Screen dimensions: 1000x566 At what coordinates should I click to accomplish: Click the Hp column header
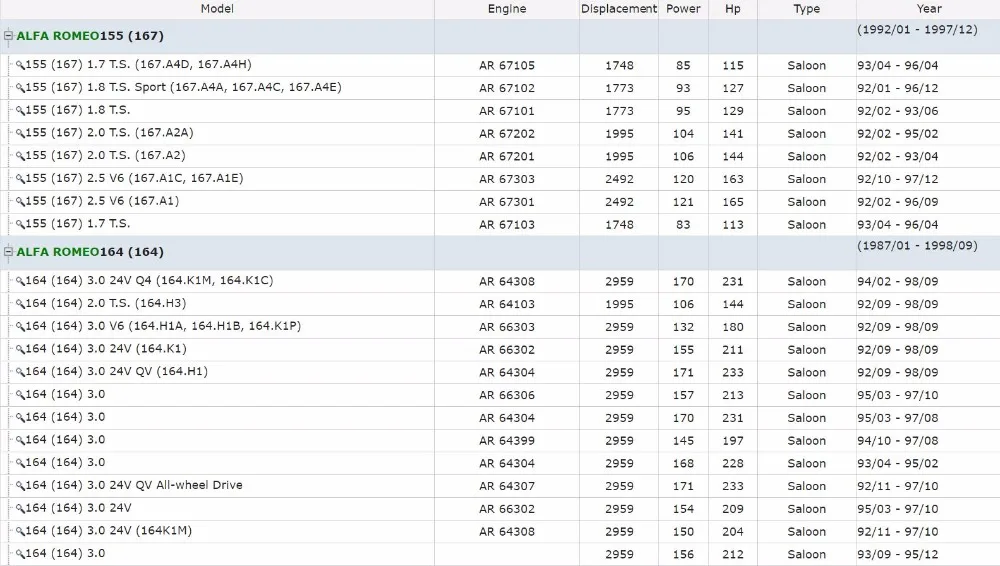(733, 9)
